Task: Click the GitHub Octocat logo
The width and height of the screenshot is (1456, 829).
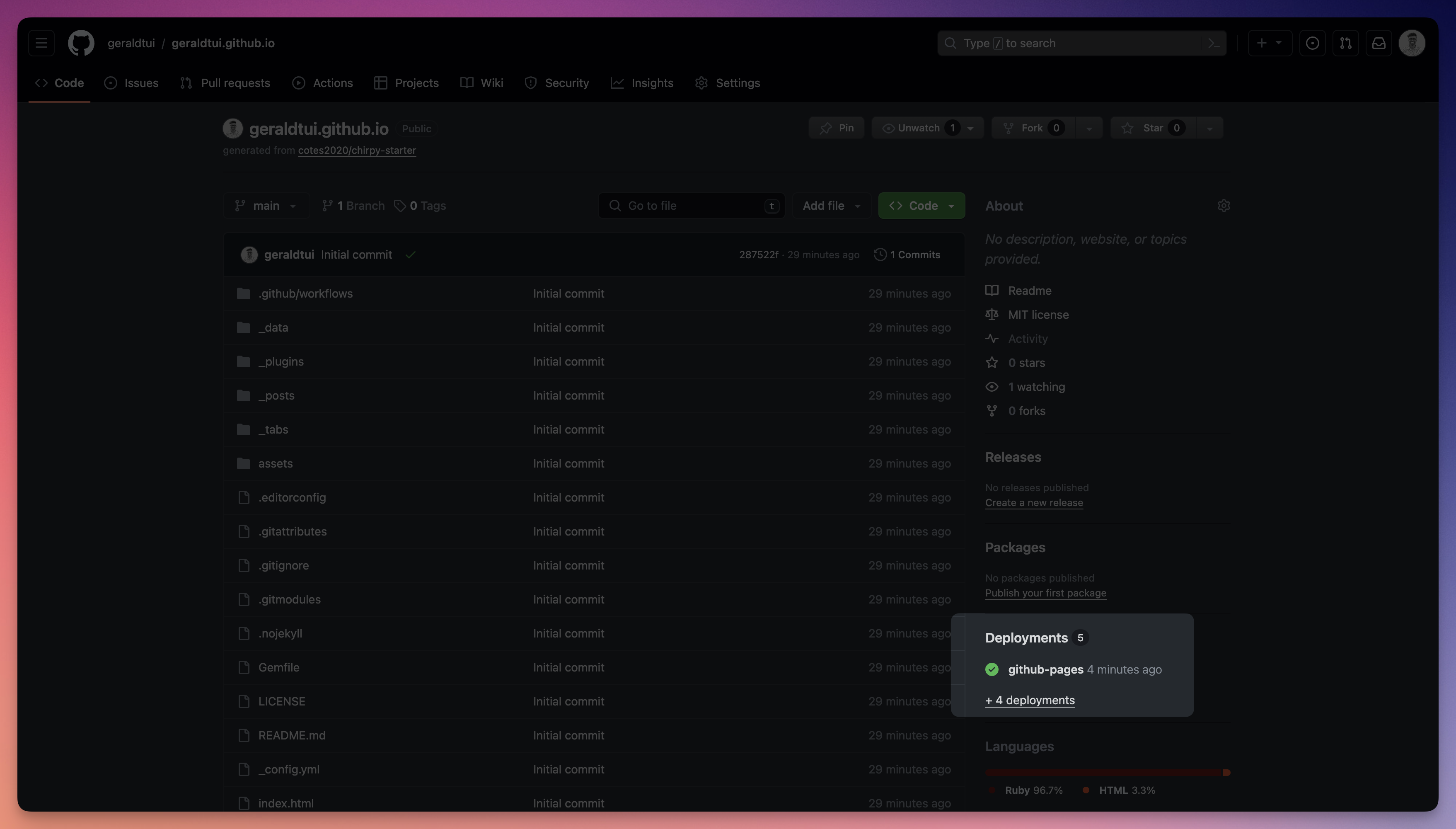Action: [81, 43]
